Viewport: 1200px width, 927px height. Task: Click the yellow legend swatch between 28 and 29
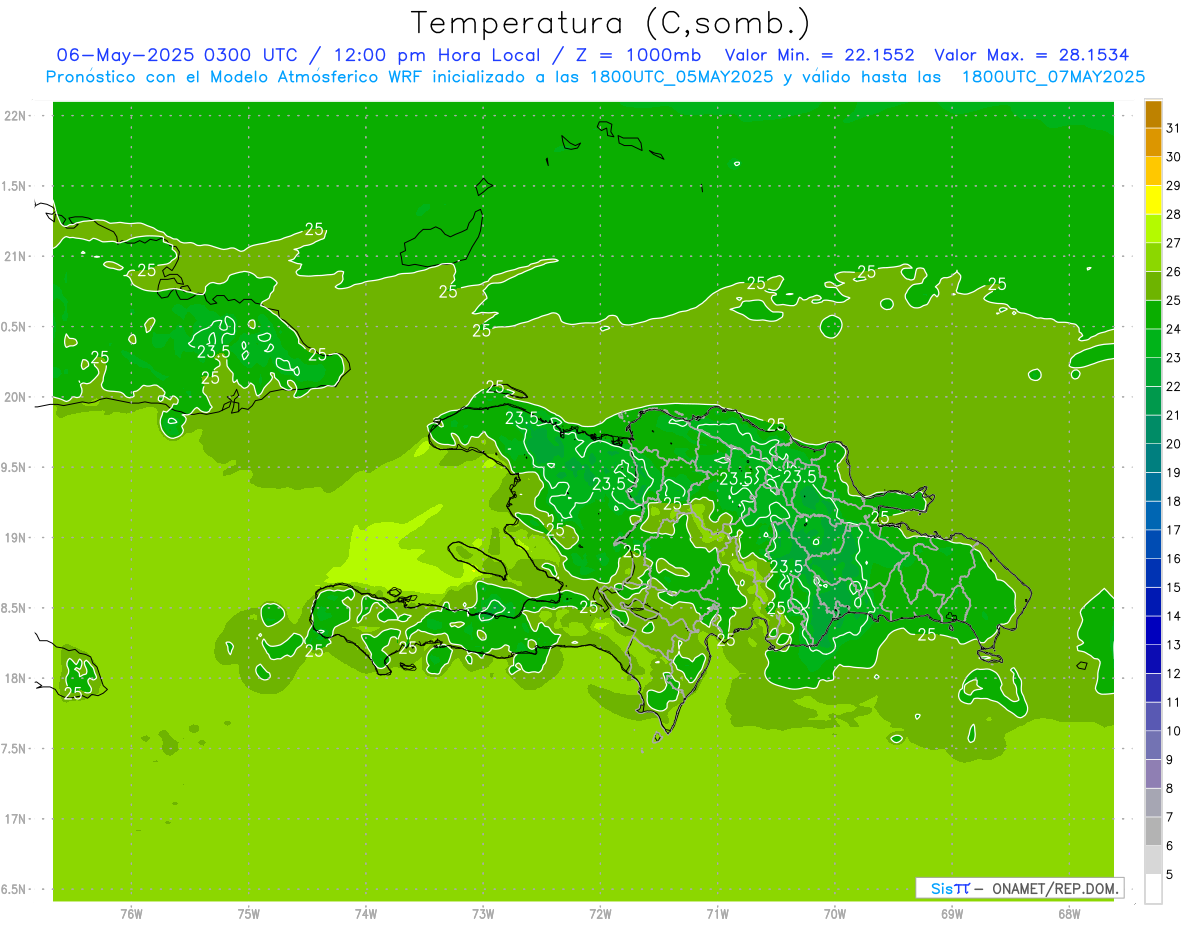(x=1153, y=199)
